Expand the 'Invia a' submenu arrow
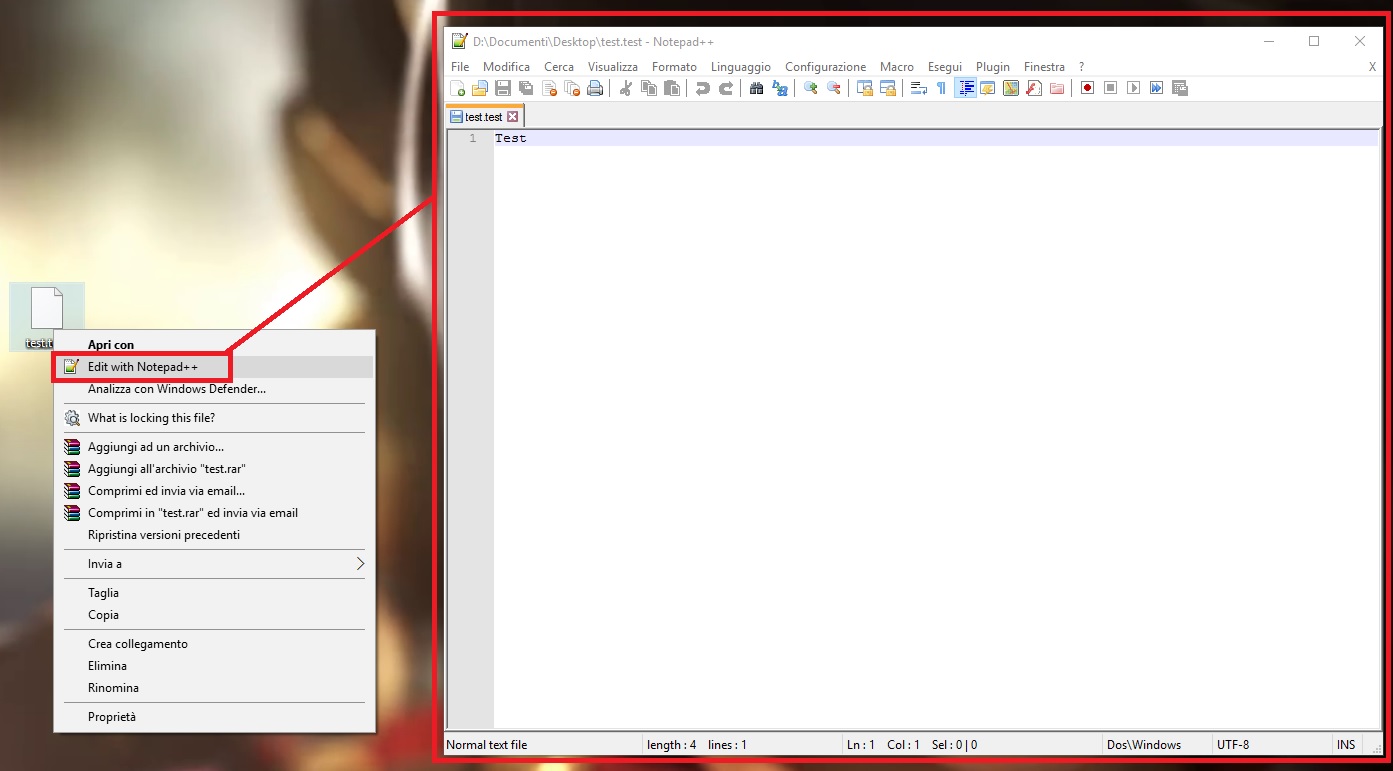Viewport: 1393px width, 771px height. (360, 564)
